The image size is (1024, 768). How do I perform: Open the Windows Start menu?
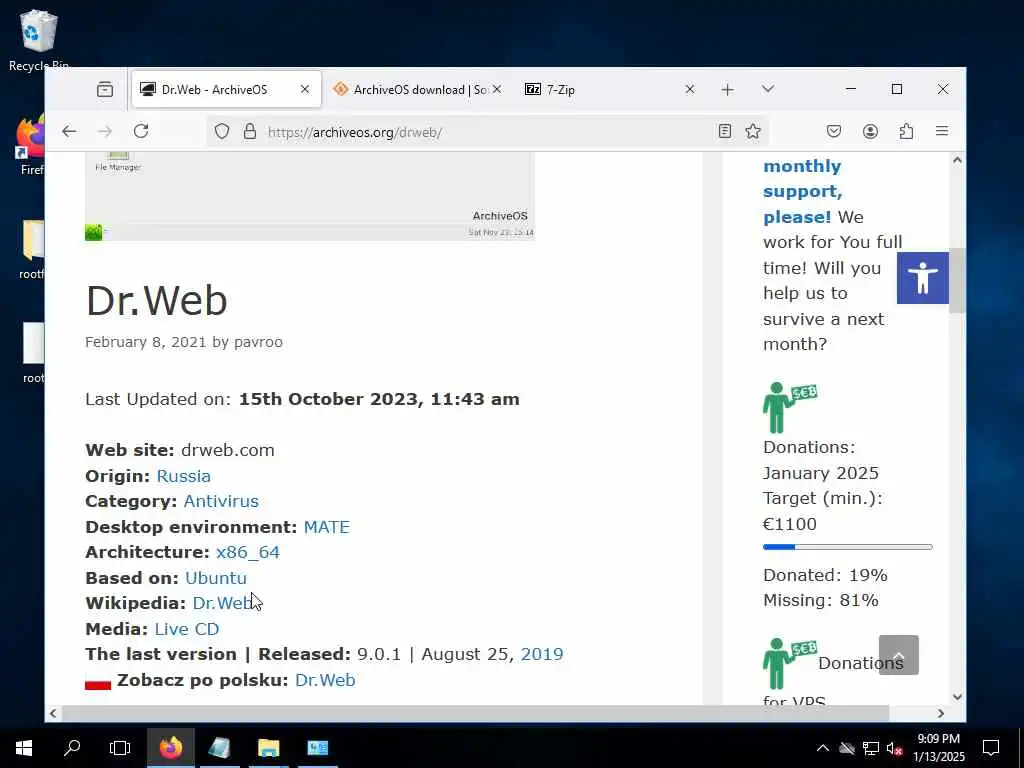coord(24,748)
